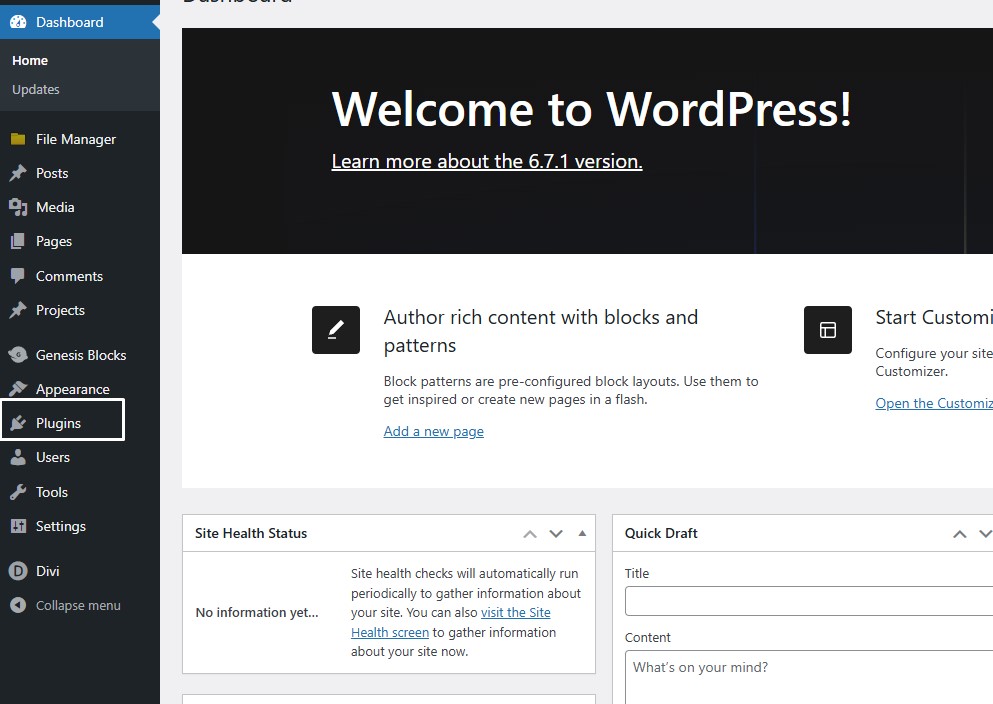This screenshot has width=993, height=704.
Task: Open the Updates submenu item
Action: click(35, 90)
